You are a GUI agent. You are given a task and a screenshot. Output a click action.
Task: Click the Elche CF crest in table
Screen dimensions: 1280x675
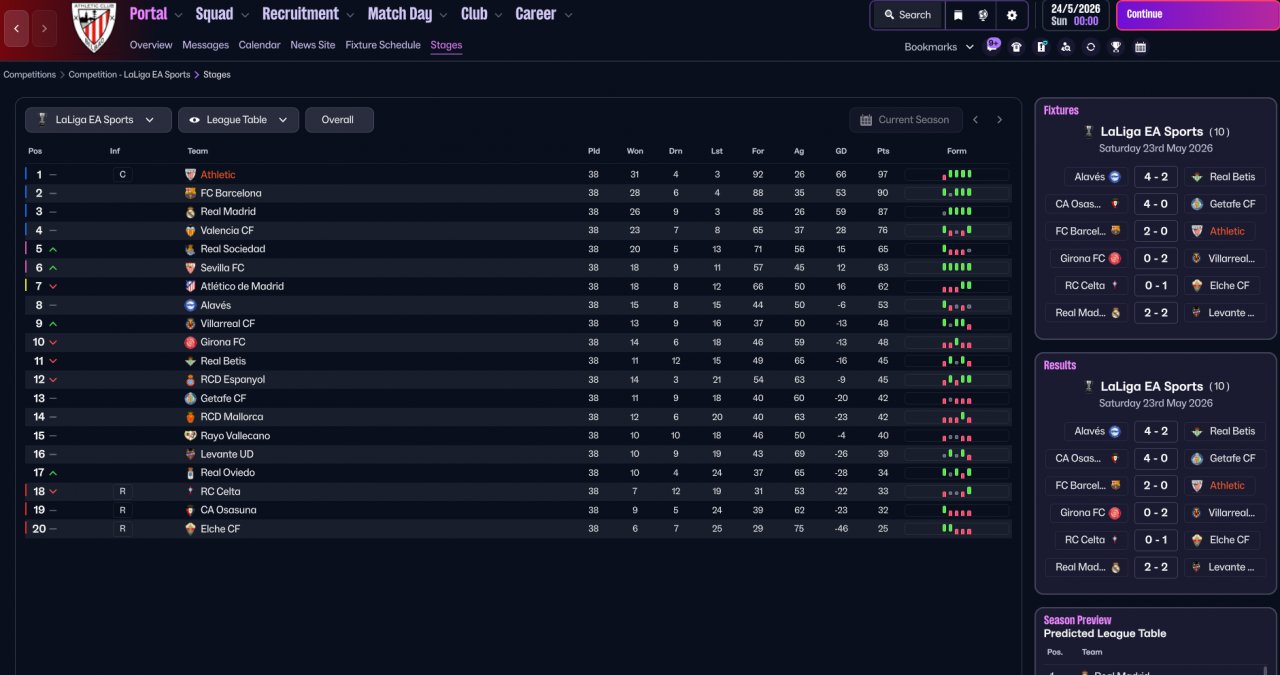click(191, 529)
